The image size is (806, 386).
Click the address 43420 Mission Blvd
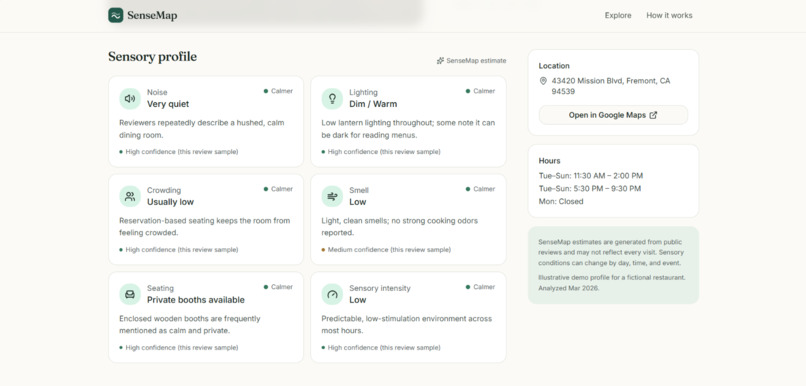611,86
